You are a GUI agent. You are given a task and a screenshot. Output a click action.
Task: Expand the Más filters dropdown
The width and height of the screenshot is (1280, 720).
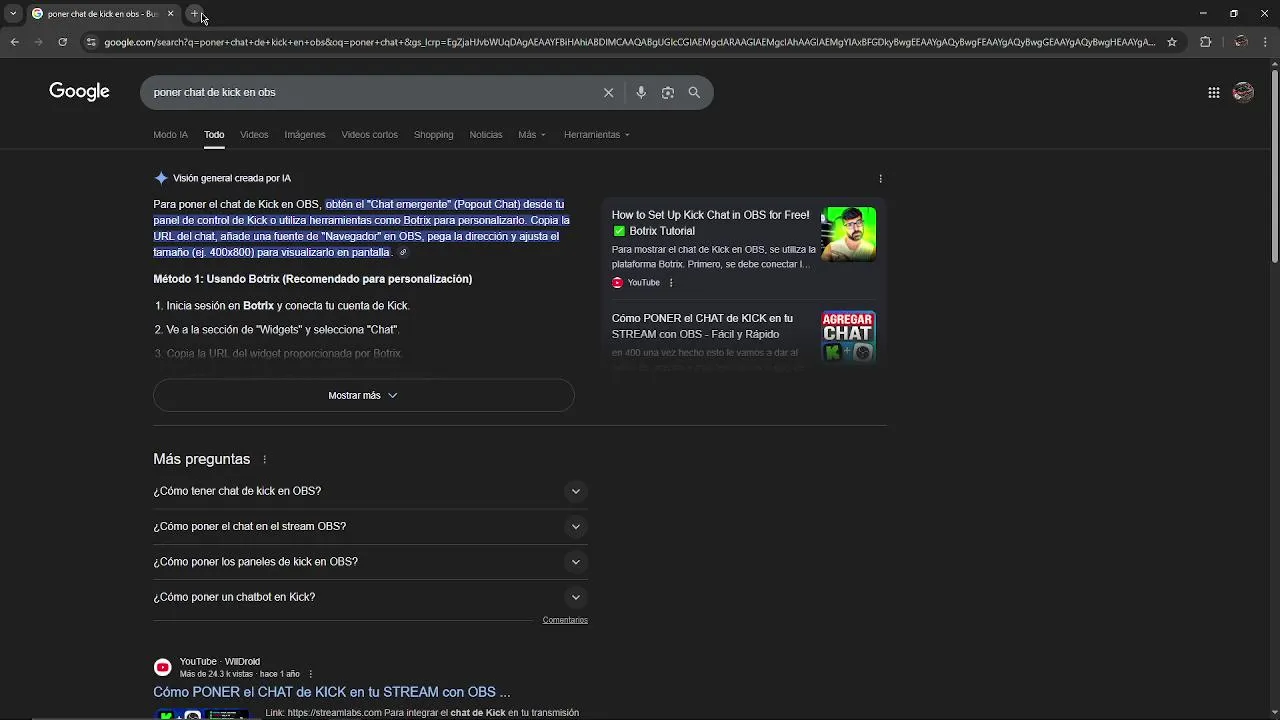click(532, 134)
